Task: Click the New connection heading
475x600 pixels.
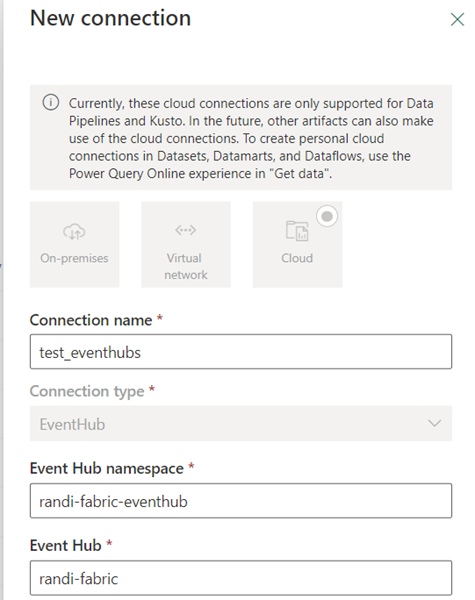Action: (x=110, y=18)
